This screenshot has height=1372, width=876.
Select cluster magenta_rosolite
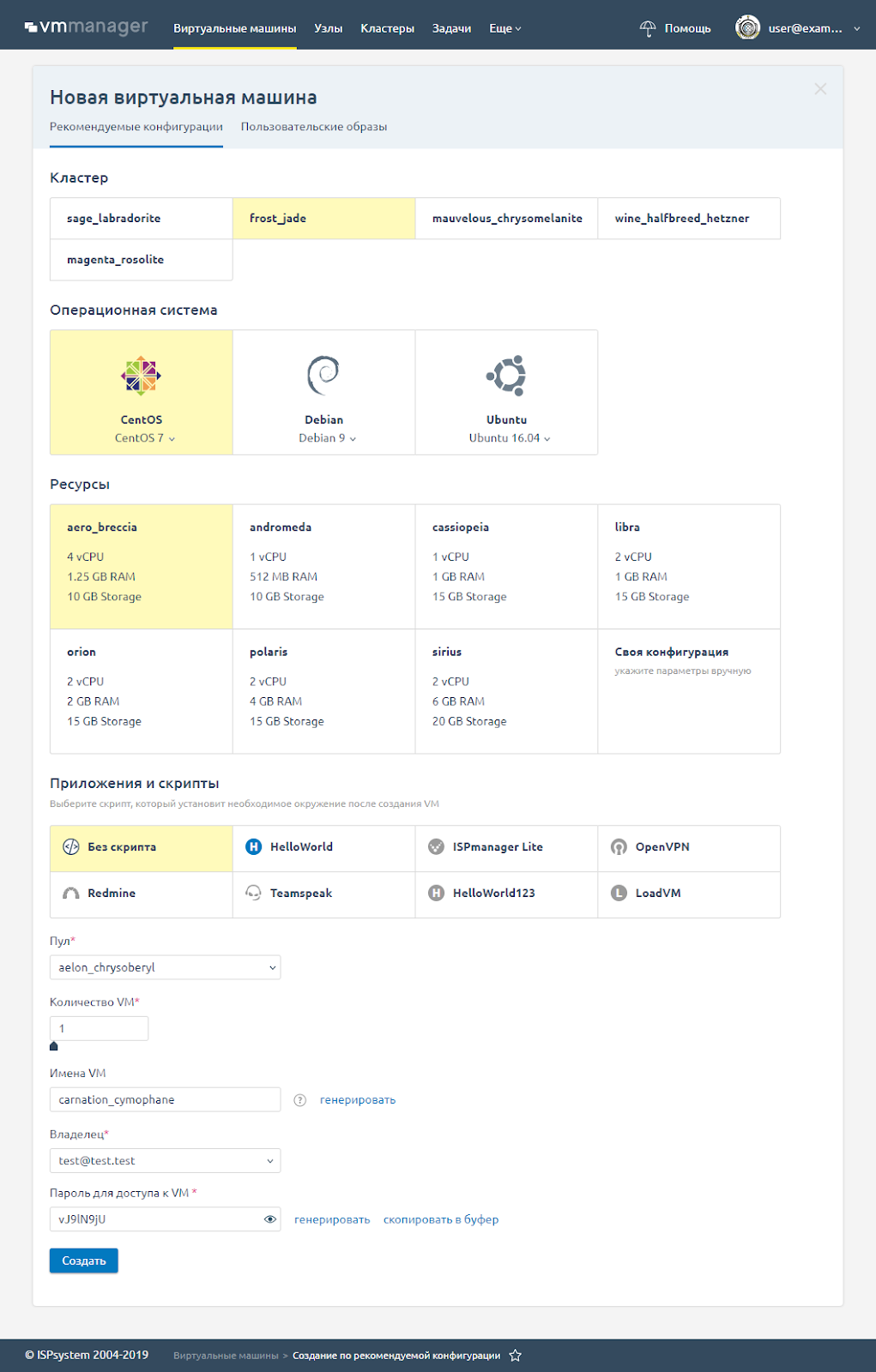tap(142, 260)
